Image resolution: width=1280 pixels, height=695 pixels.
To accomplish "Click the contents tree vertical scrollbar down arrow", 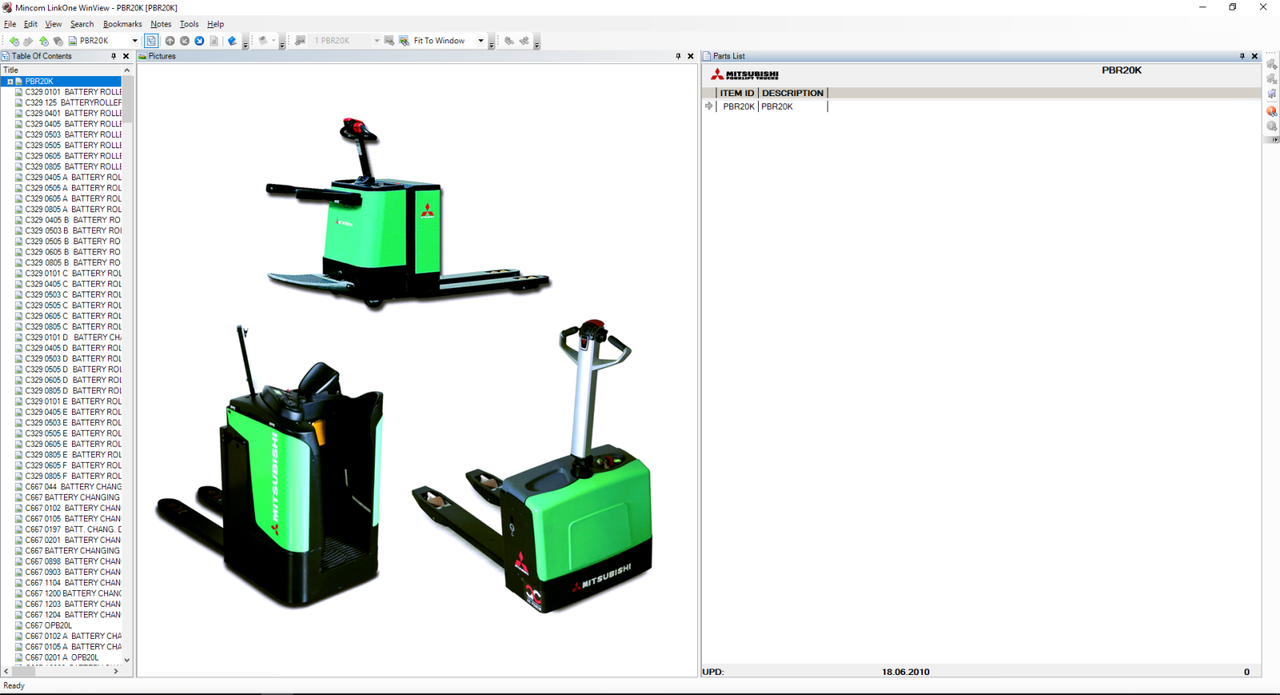I will pyautogui.click(x=127, y=660).
